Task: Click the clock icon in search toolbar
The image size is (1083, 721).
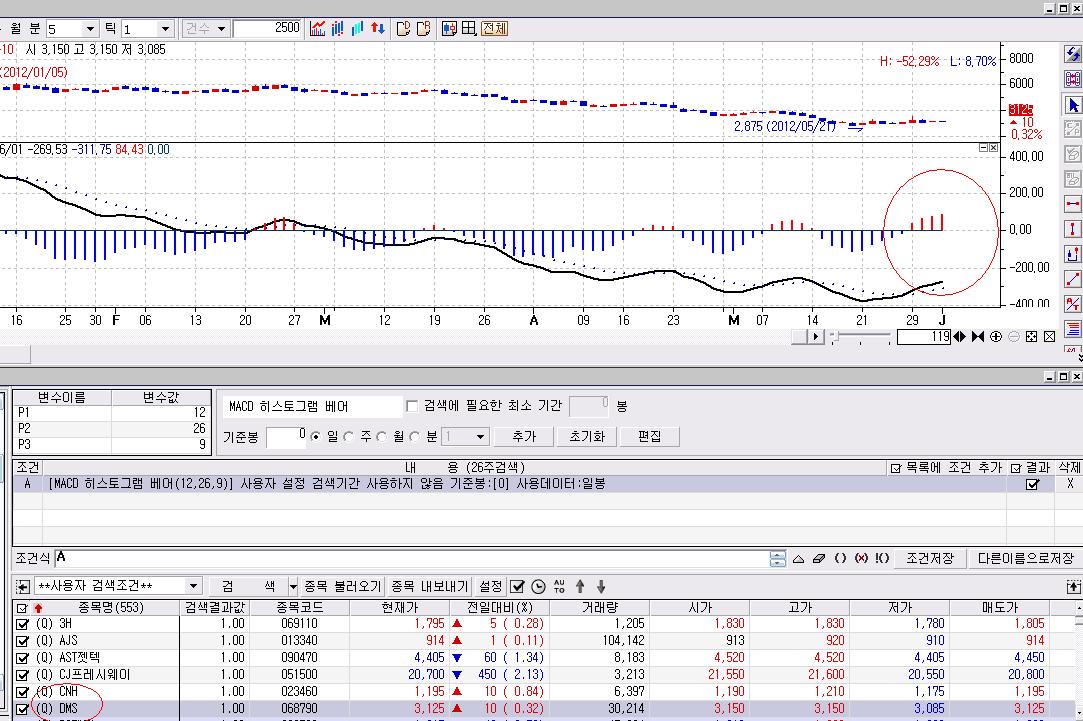Action: click(x=539, y=587)
